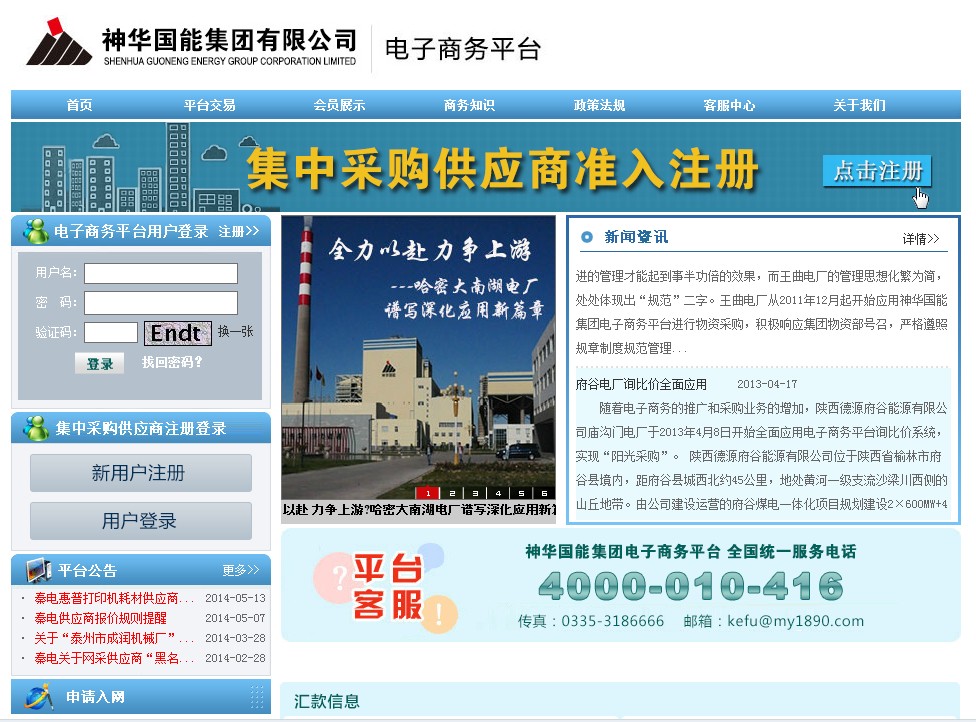Open the 首页 home menu item

pyautogui.click(x=80, y=105)
